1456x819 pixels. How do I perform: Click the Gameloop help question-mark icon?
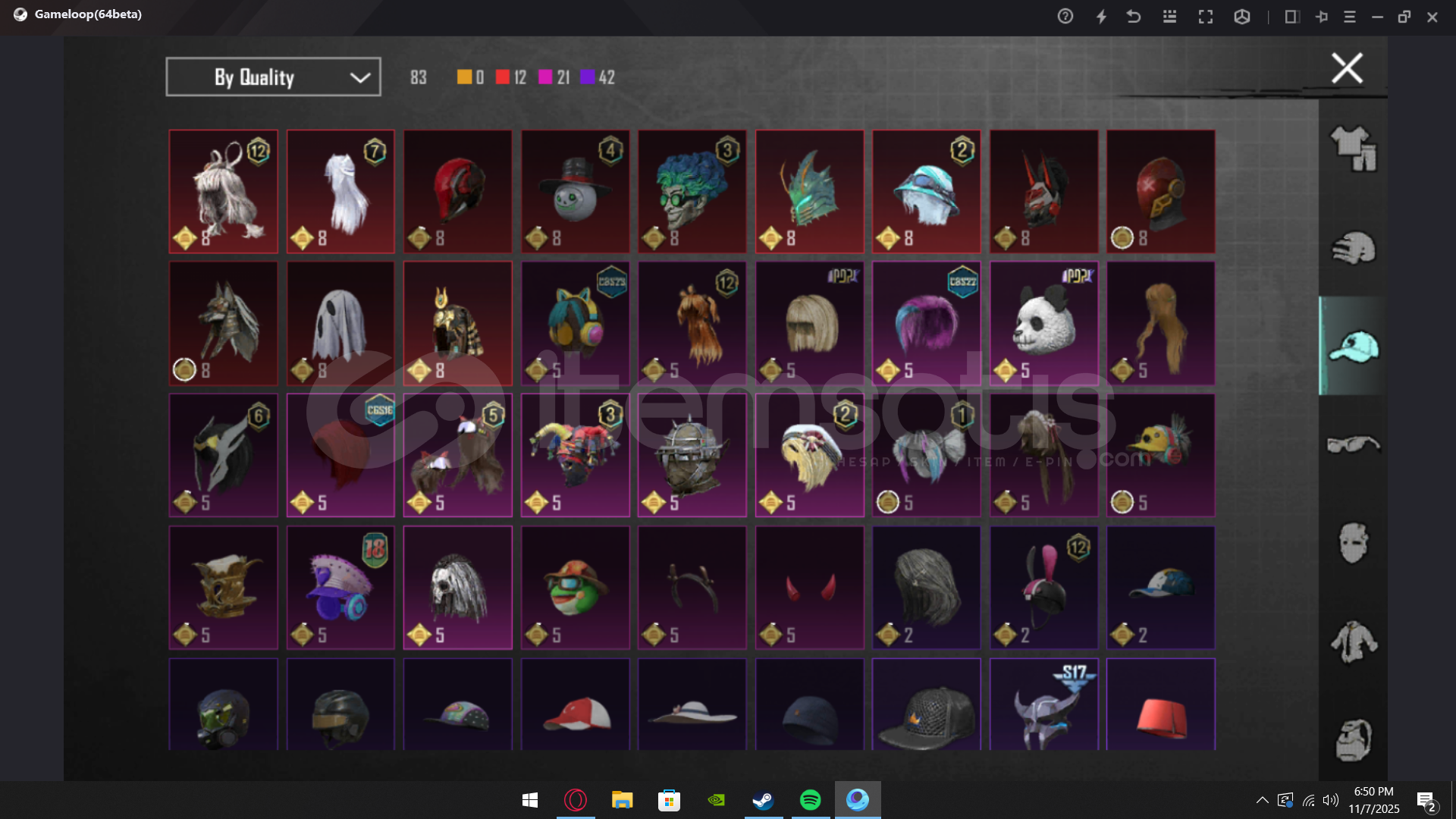pyautogui.click(x=1065, y=17)
